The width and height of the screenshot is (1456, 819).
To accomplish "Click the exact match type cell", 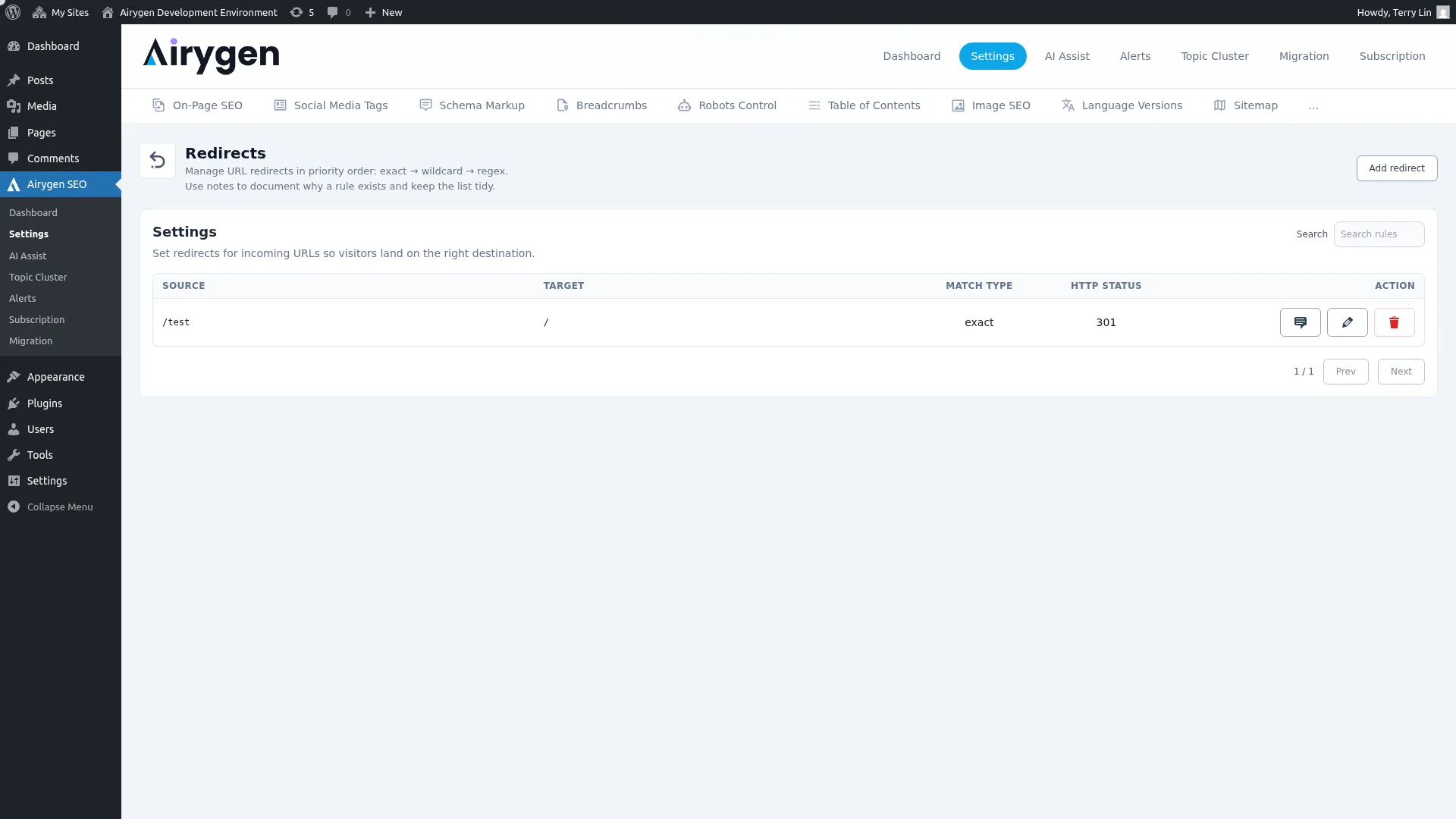I will tap(979, 322).
